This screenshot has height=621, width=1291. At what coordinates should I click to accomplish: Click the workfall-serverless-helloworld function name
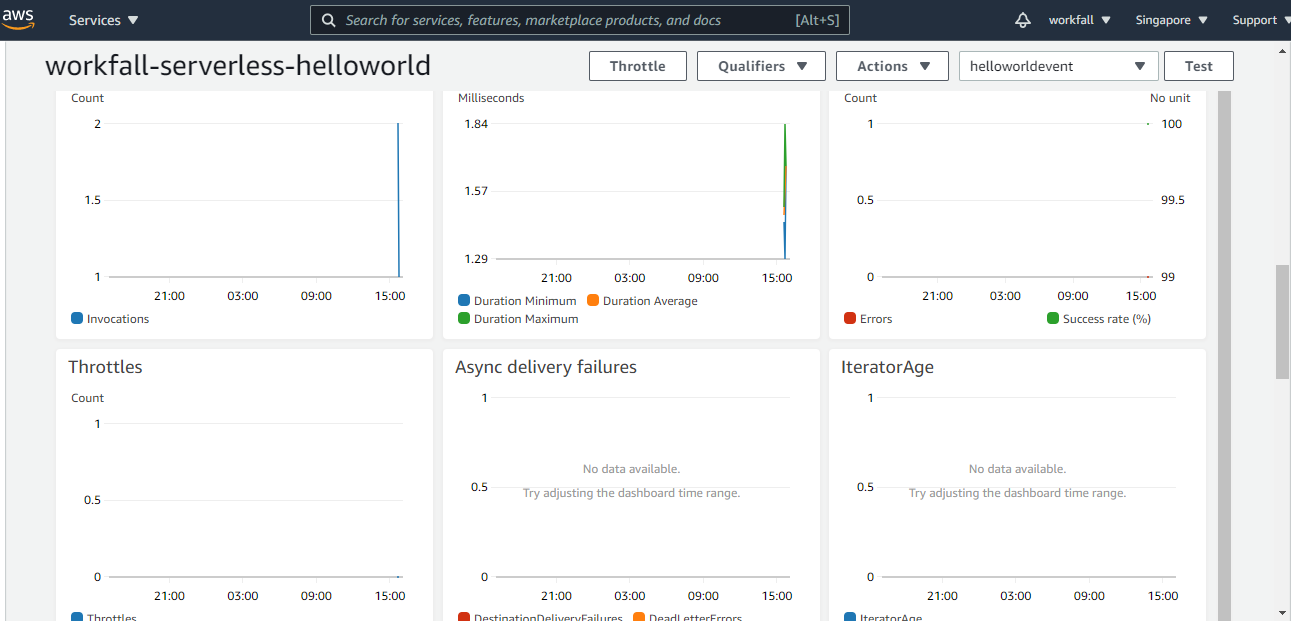coord(238,66)
